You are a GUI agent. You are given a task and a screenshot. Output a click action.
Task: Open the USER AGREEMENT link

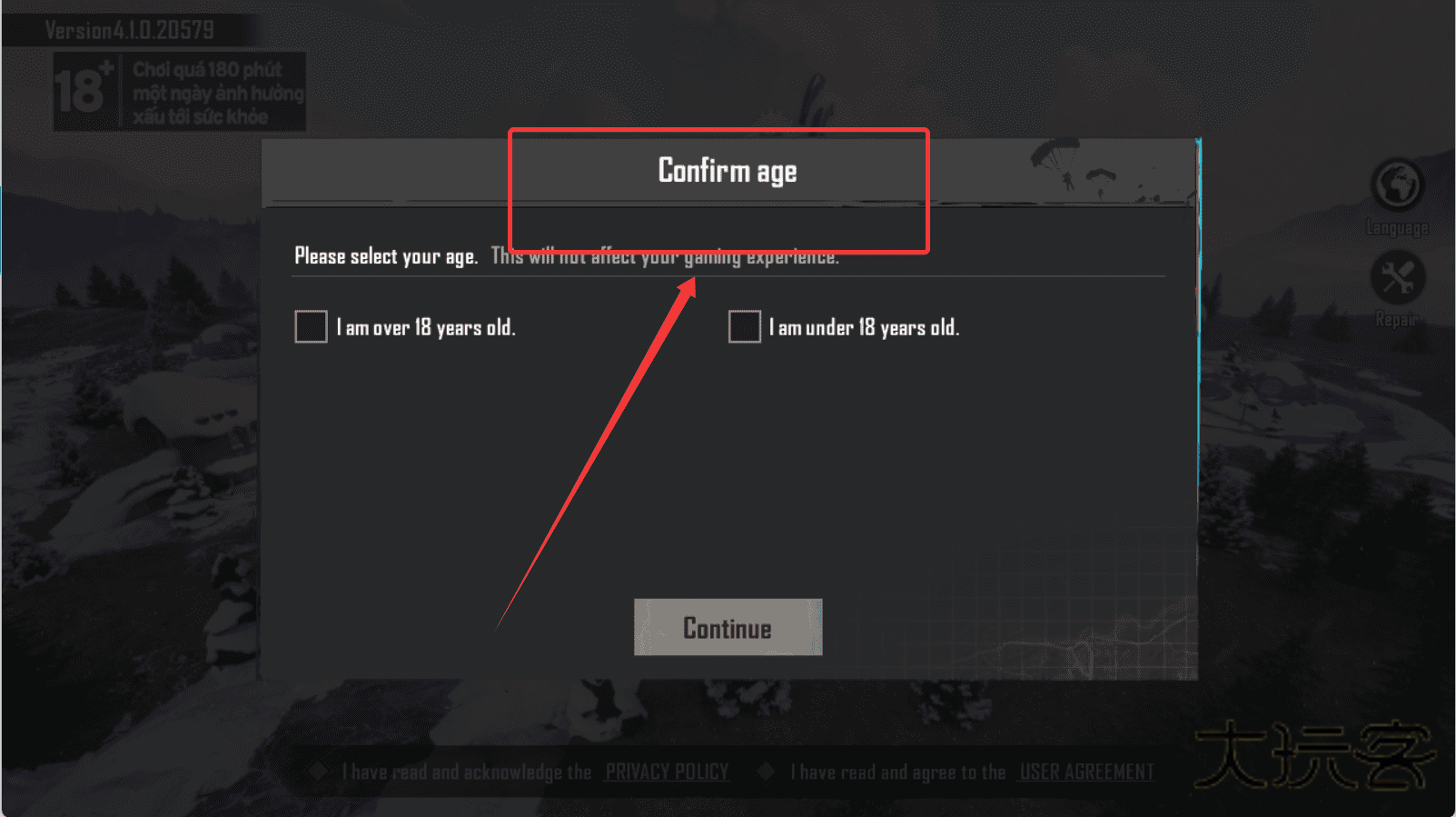1086,772
